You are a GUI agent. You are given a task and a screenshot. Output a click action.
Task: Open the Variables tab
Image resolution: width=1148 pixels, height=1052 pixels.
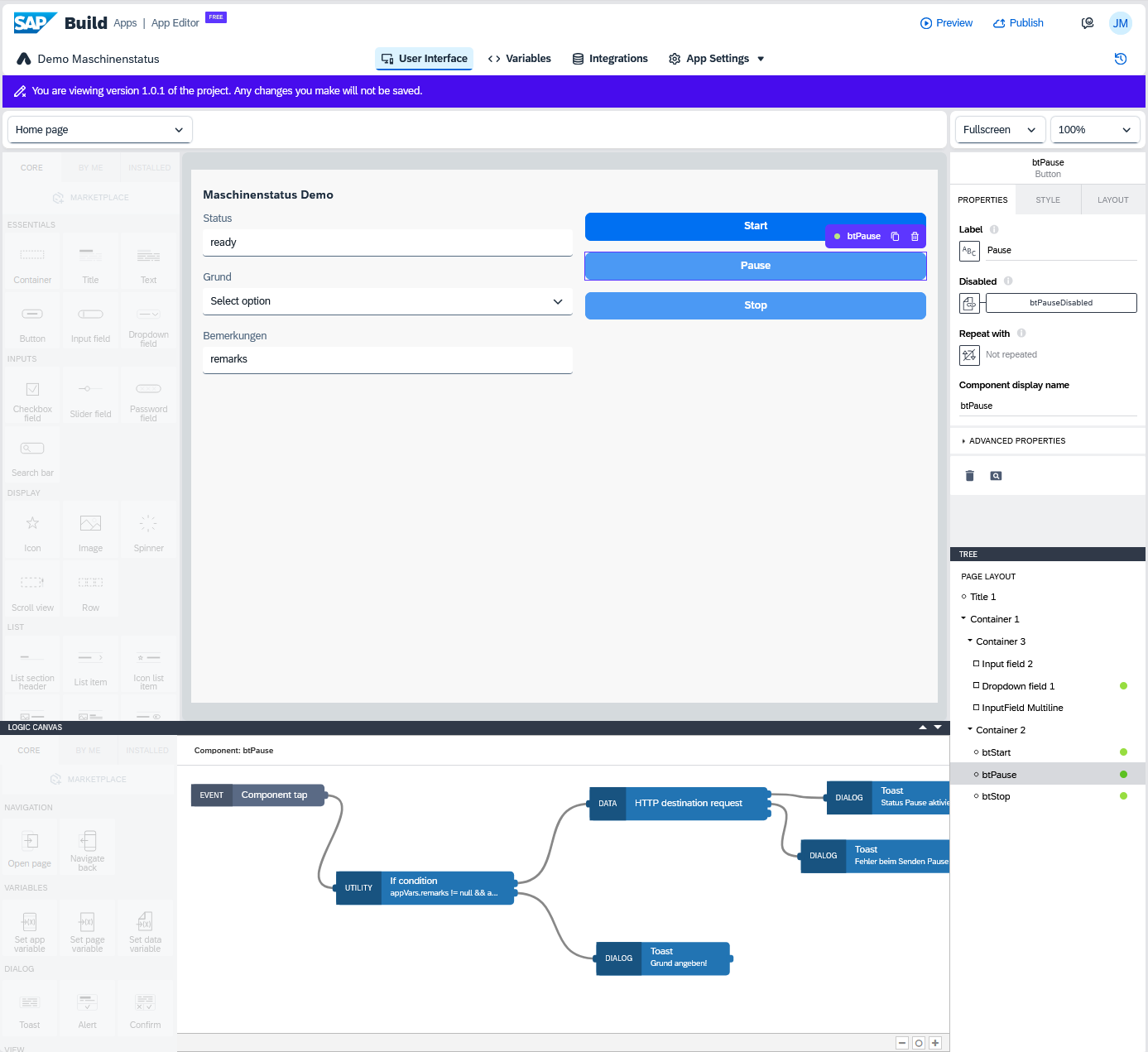[520, 58]
